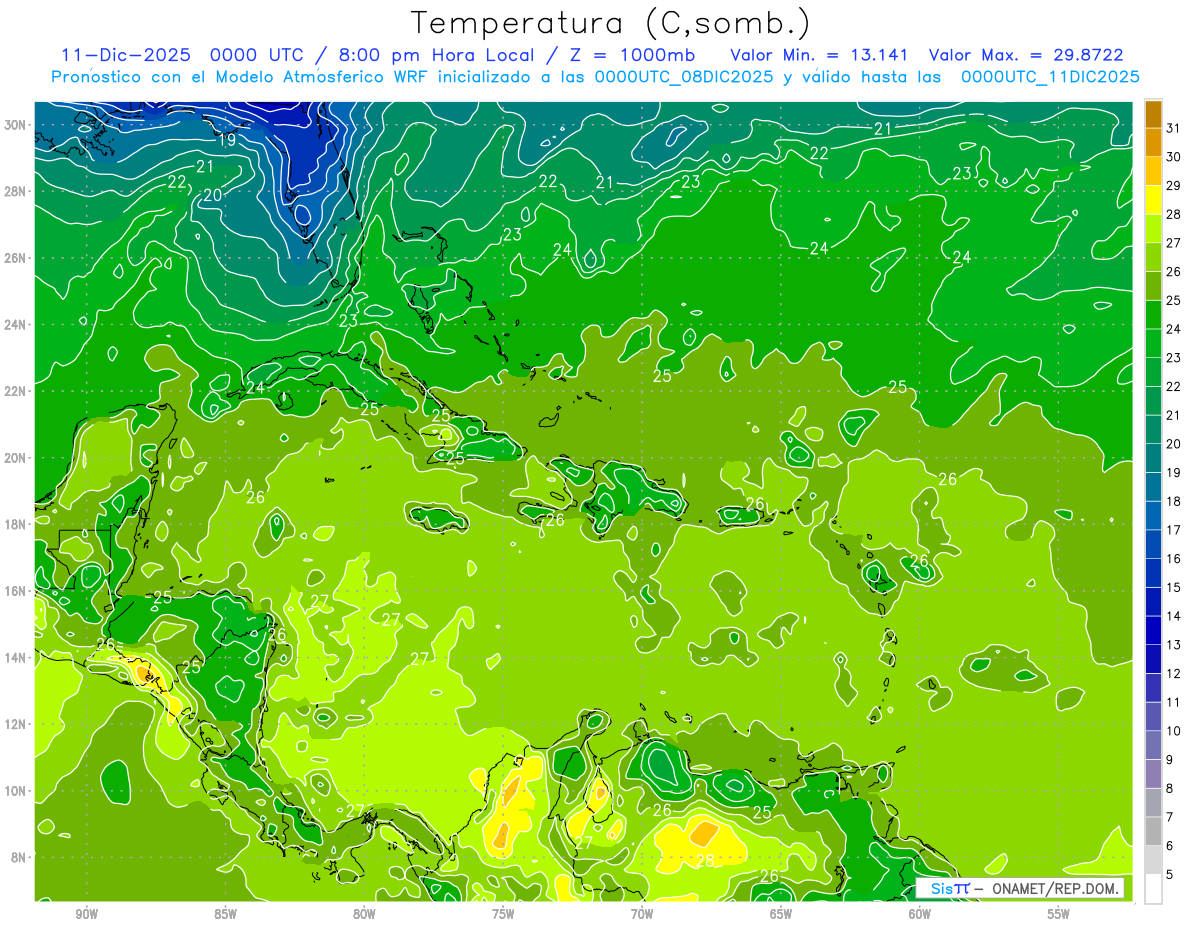The height and width of the screenshot is (927, 1200).
Task: Click the 20N latitude axis label
Action: pyautogui.click(x=16, y=458)
